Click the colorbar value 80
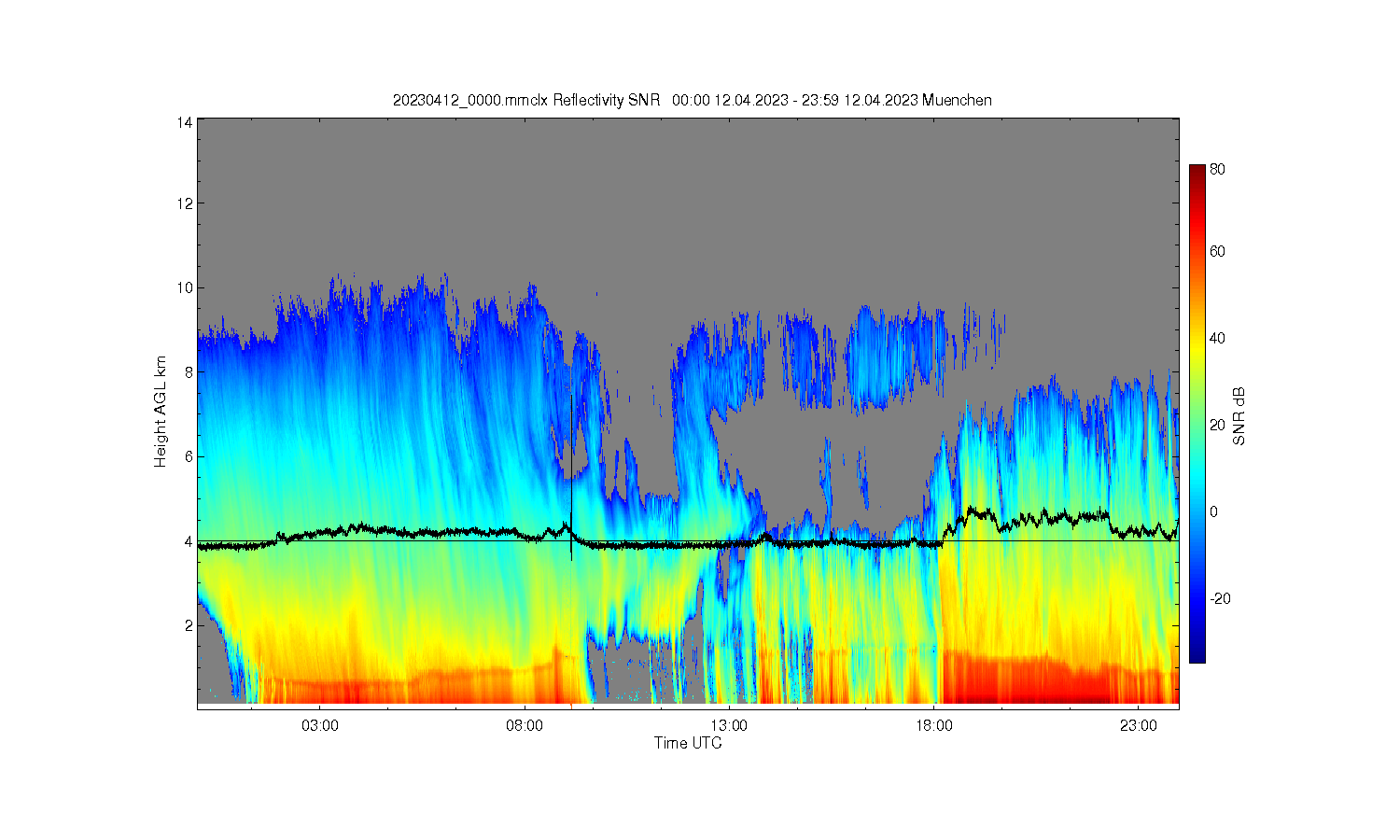The image size is (1400, 840). coord(1218,170)
